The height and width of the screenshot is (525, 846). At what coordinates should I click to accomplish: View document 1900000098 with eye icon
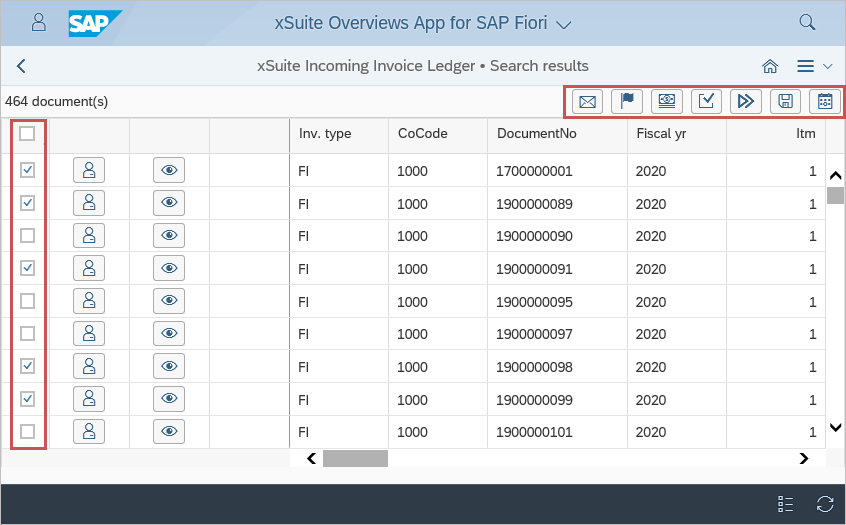tap(169, 366)
